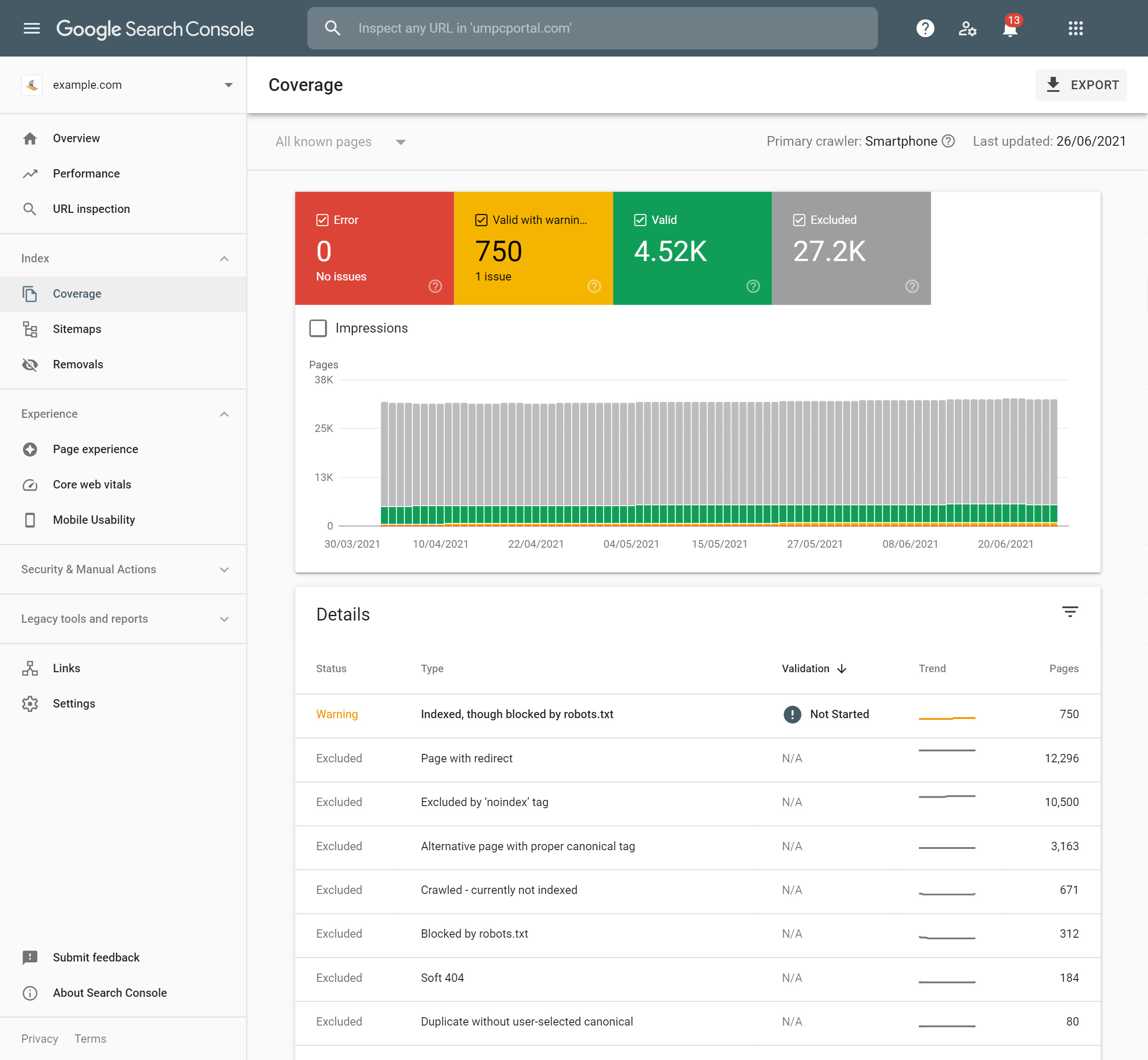Click the Settings gear icon
The height and width of the screenshot is (1060, 1148).
pos(30,704)
